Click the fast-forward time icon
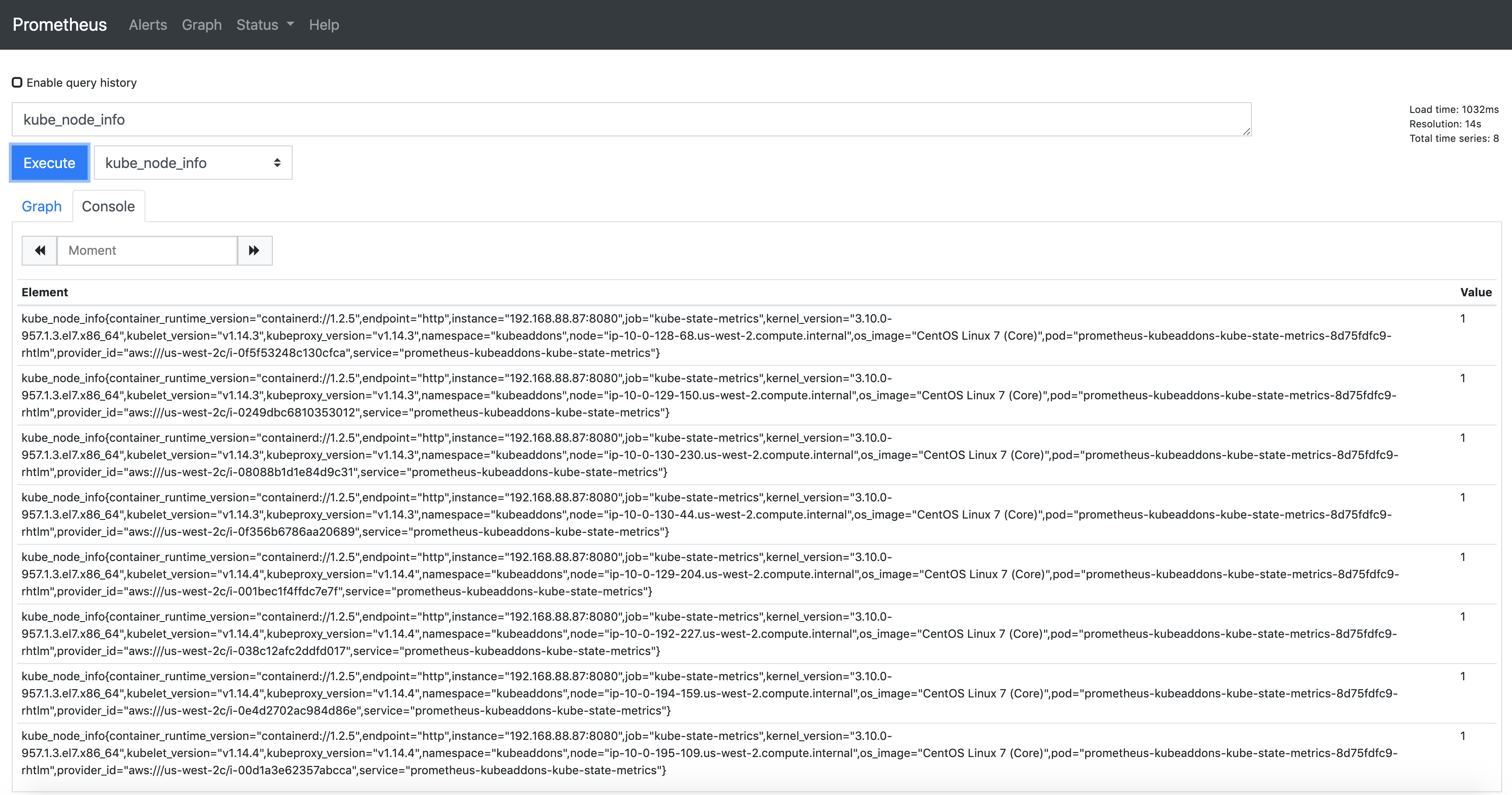1512x795 pixels. [x=254, y=251]
